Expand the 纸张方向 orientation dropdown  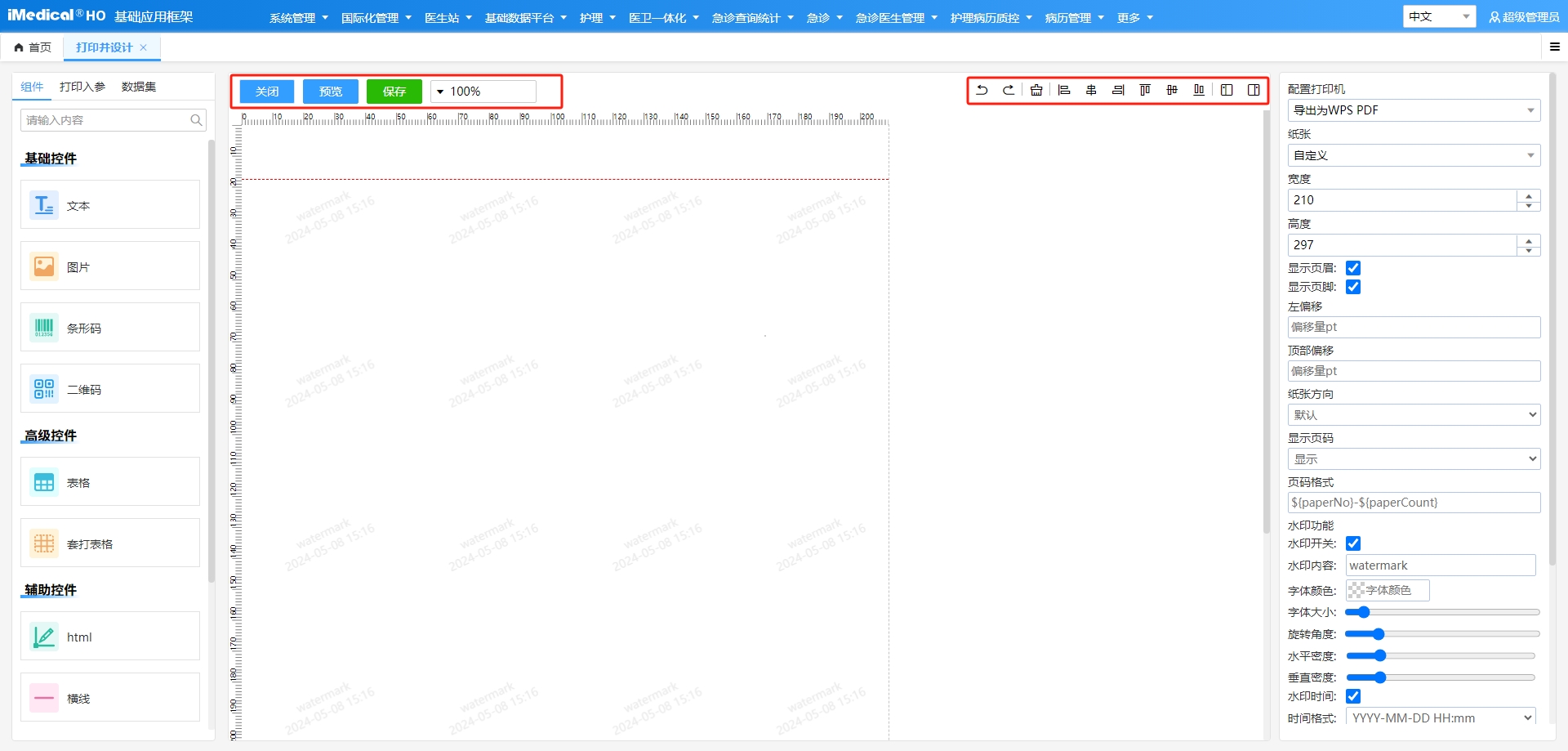coord(1413,415)
